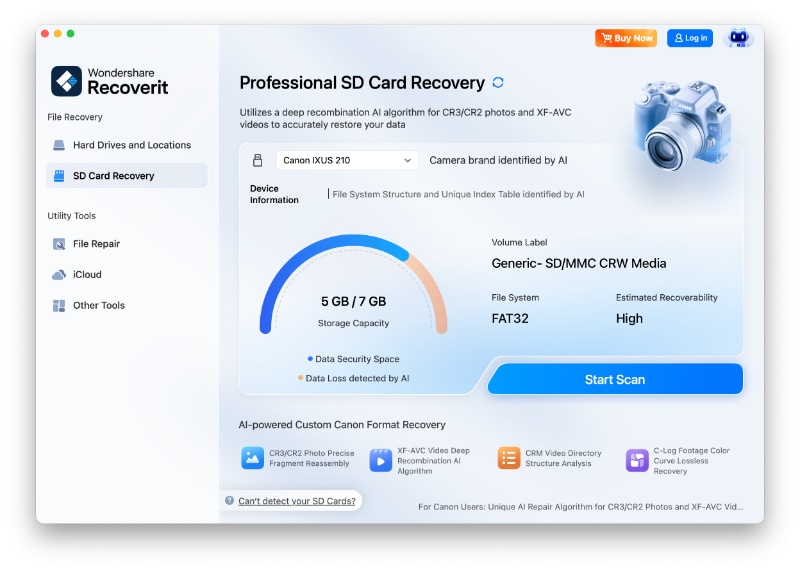The height and width of the screenshot is (571, 800).
Task: Click XF-AVC Video Deep Recombination icon
Action: pyautogui.click(x=381, y=461)
